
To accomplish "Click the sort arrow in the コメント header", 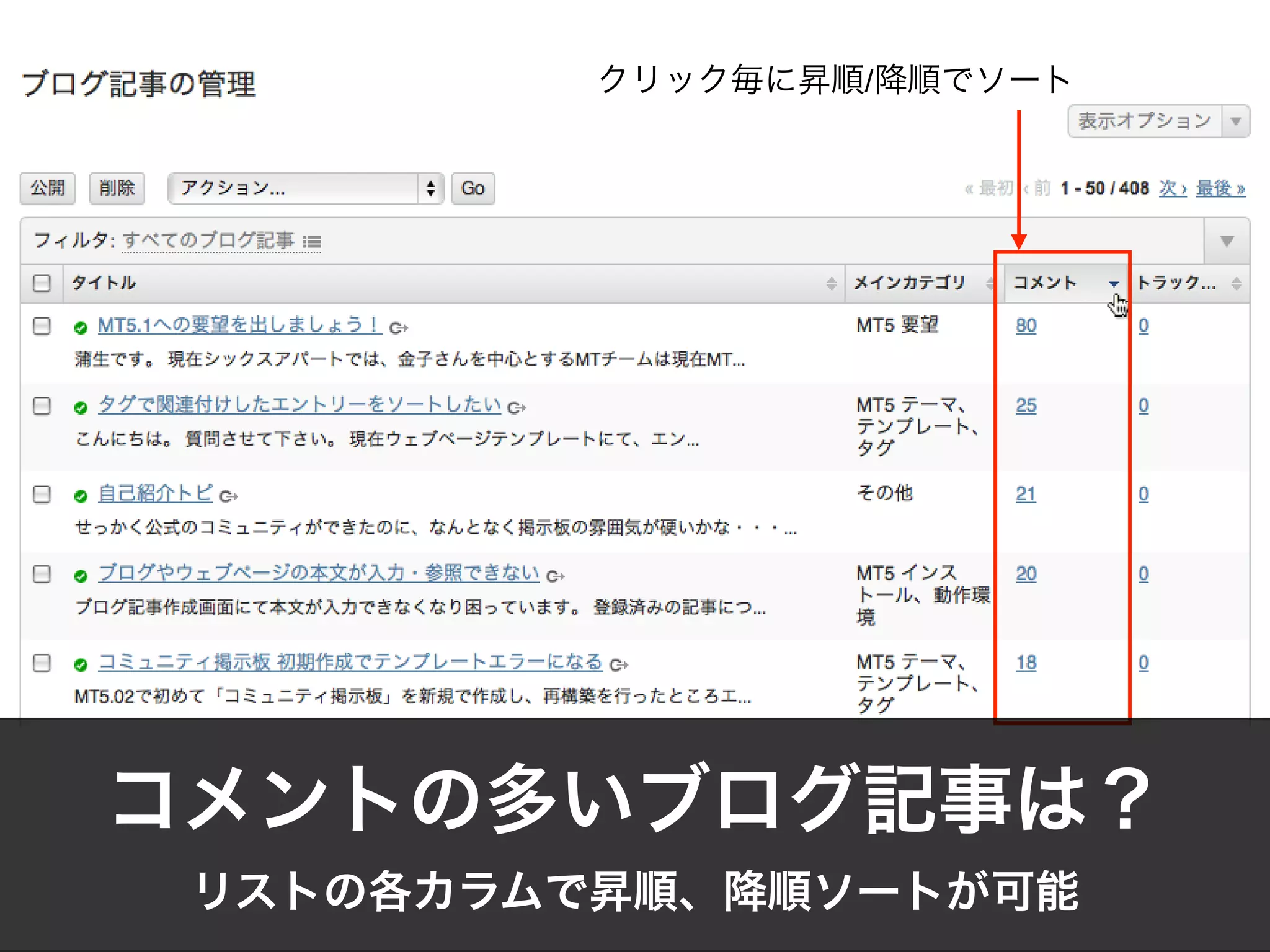I will (1113, 284).
